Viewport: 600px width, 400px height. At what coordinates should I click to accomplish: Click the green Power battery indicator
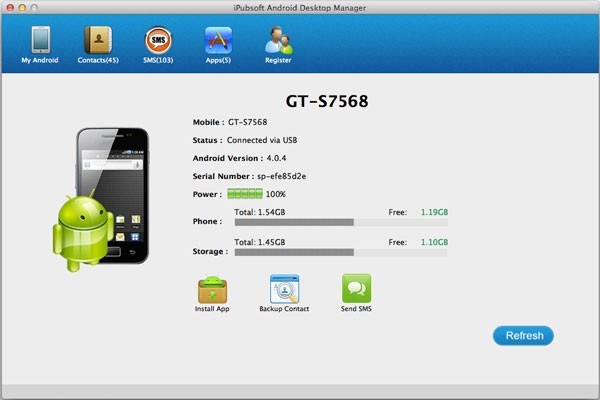click(245, 194)
